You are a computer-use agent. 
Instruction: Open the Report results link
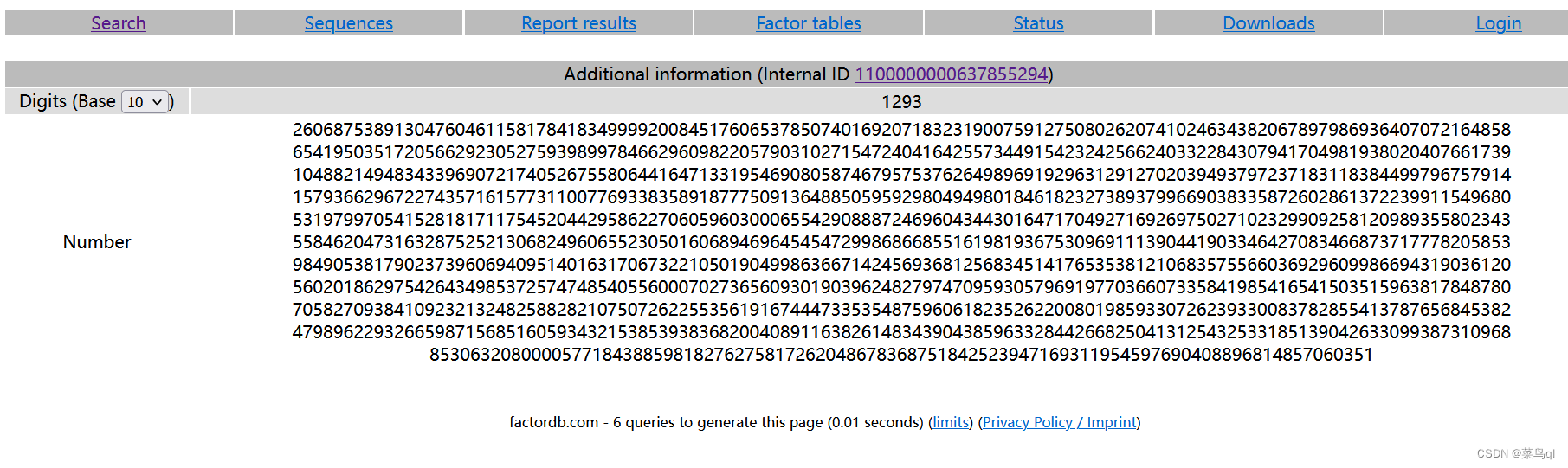point(578,23)
